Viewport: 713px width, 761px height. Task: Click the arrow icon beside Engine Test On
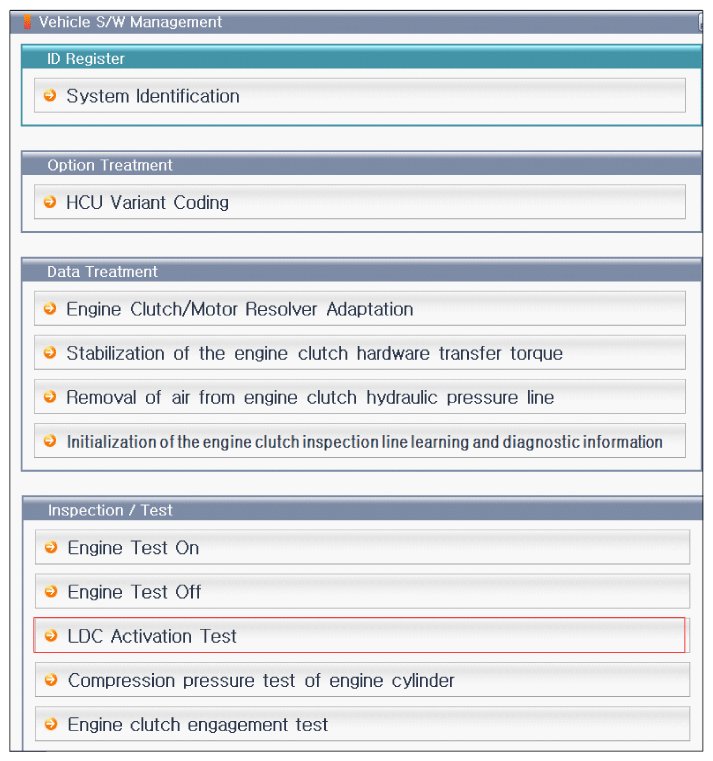pyautogui.click(x=51, y=547)
